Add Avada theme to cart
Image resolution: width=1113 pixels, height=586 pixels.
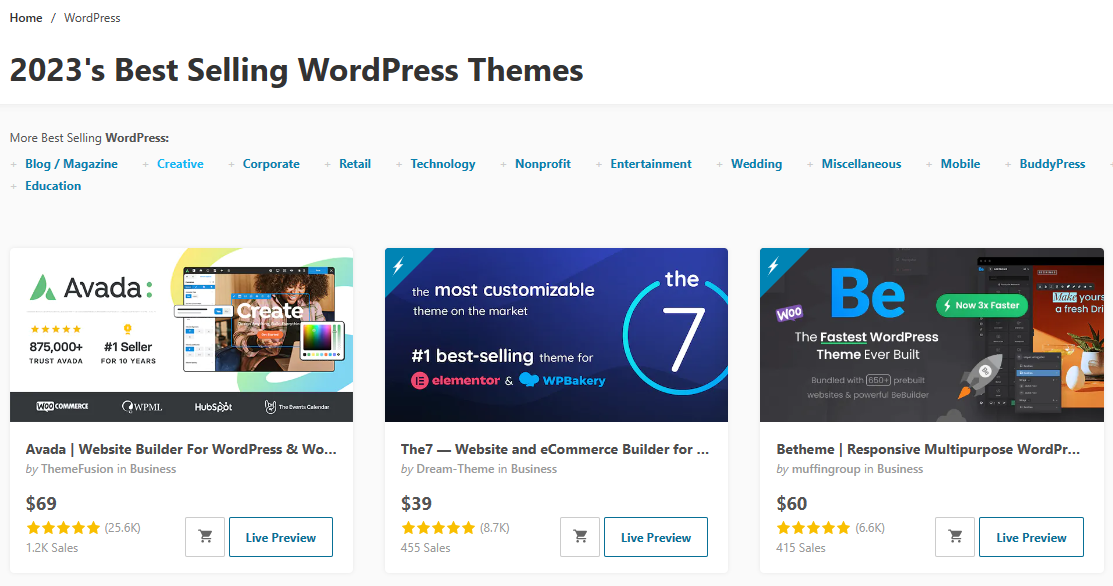click(205, 537)
